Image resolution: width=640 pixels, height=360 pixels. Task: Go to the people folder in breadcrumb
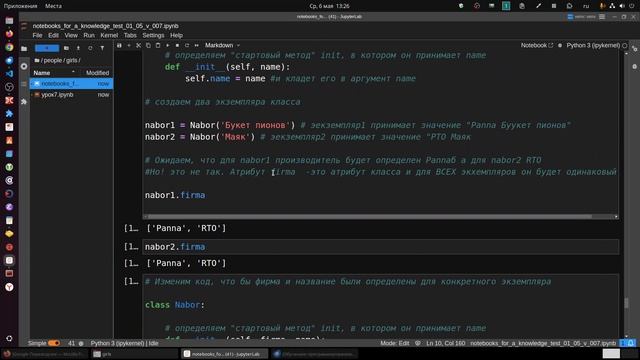coord(52,60)
